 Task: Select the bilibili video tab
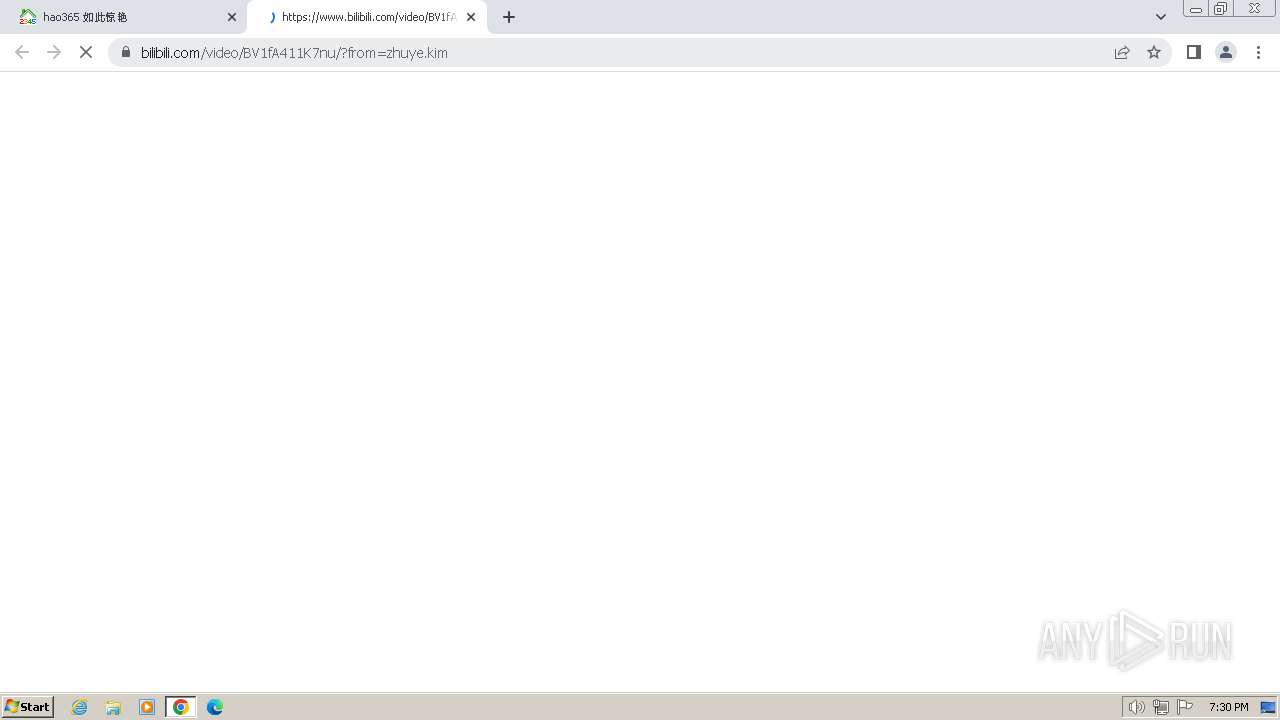coord(366,17)
